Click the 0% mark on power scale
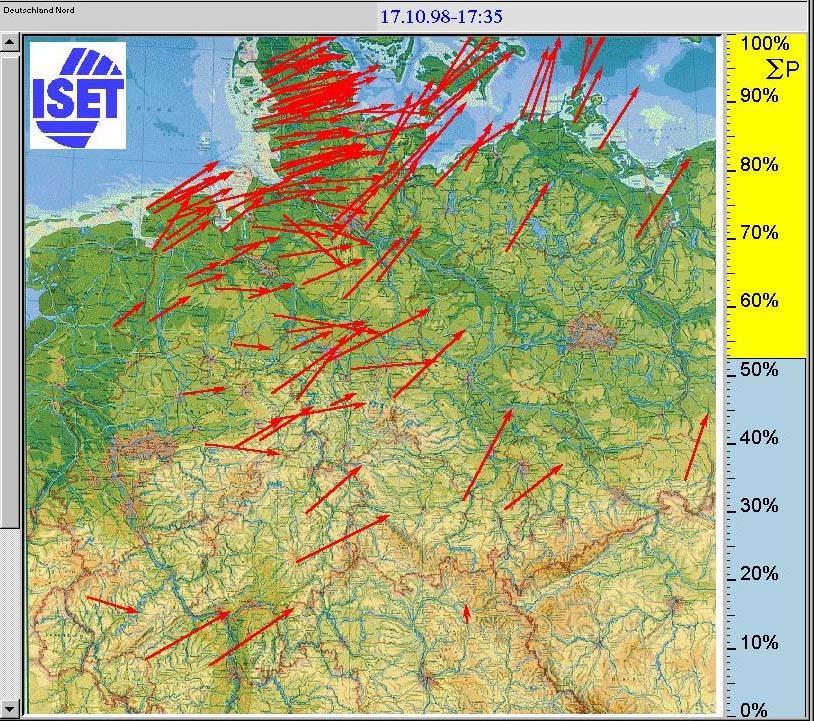This screenshot has height=721, width=814. pyautogui.click(x=755, y=711)
